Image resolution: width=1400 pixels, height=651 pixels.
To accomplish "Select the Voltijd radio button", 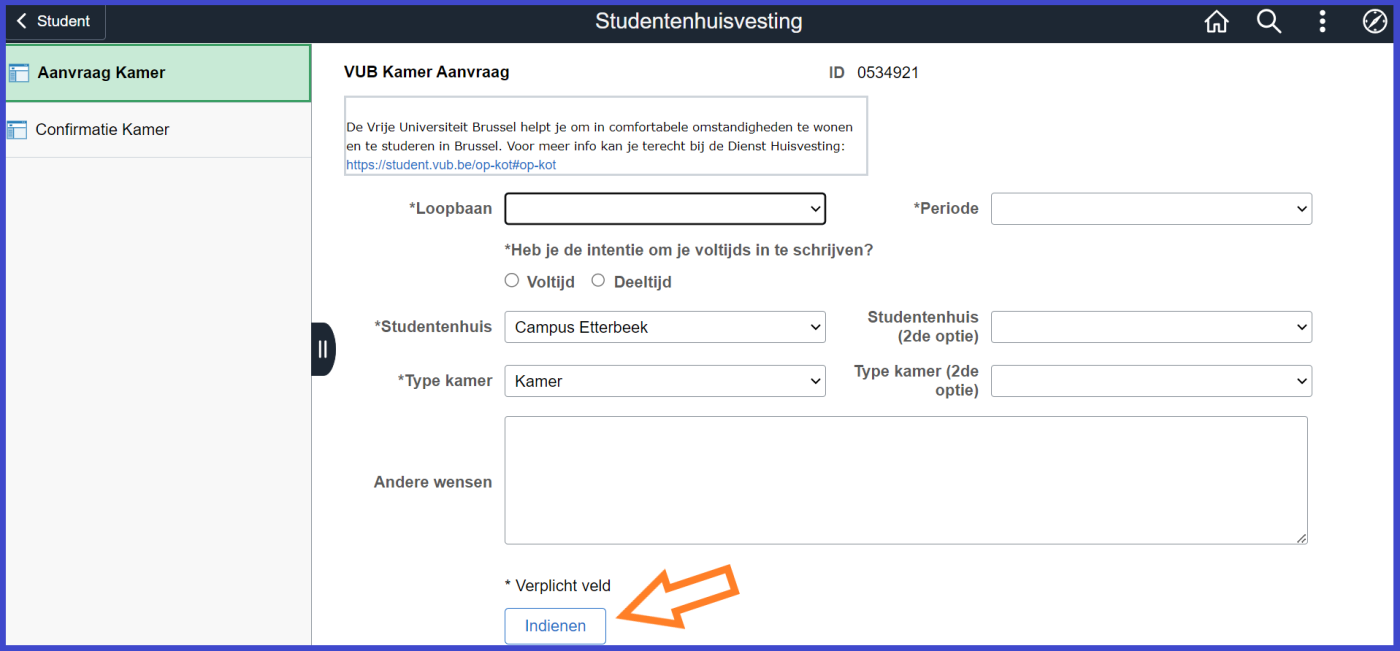I will pyautogui.click(x=511, y=280).
